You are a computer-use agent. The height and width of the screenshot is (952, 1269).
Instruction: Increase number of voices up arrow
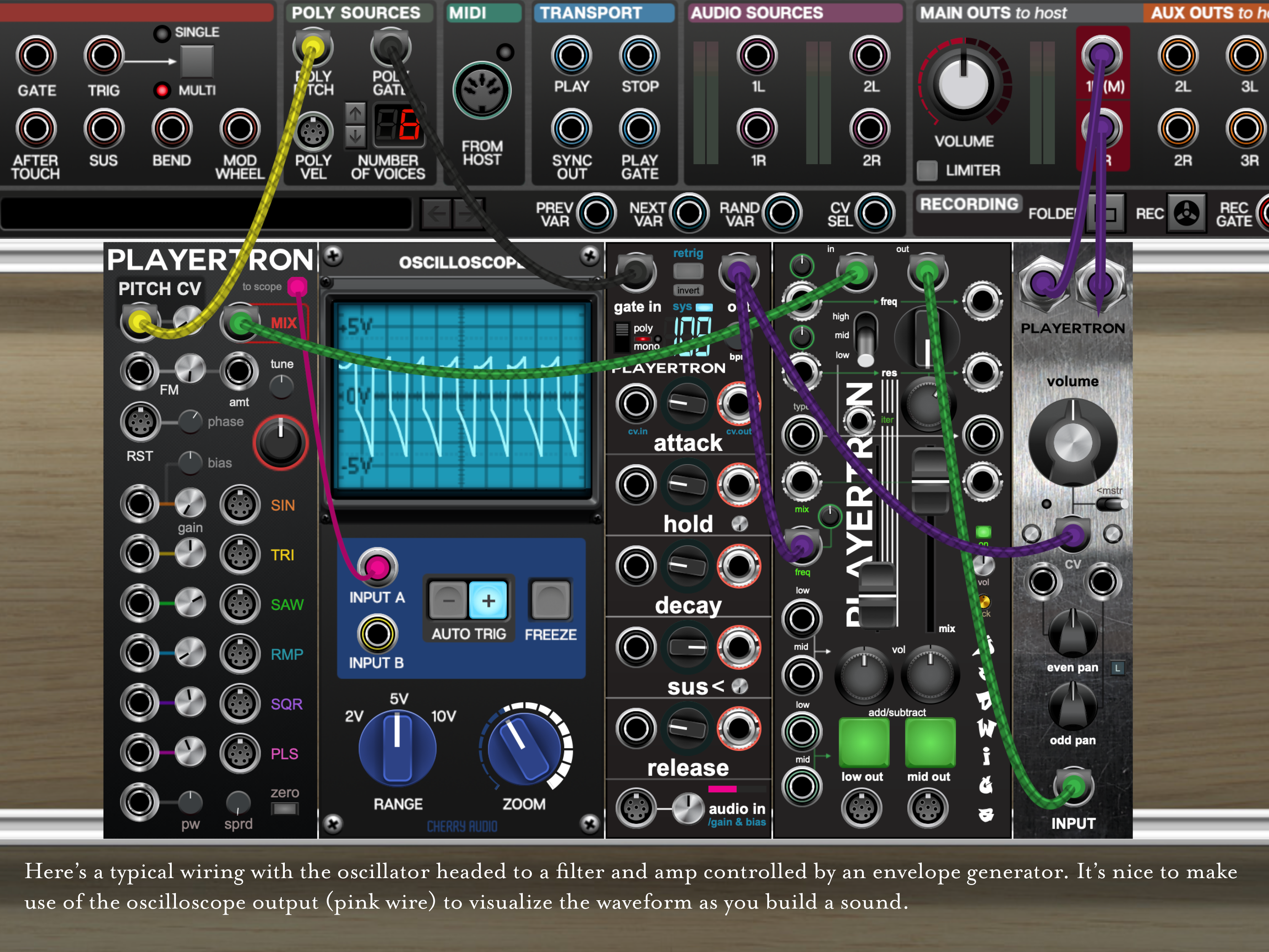[355, 113]
